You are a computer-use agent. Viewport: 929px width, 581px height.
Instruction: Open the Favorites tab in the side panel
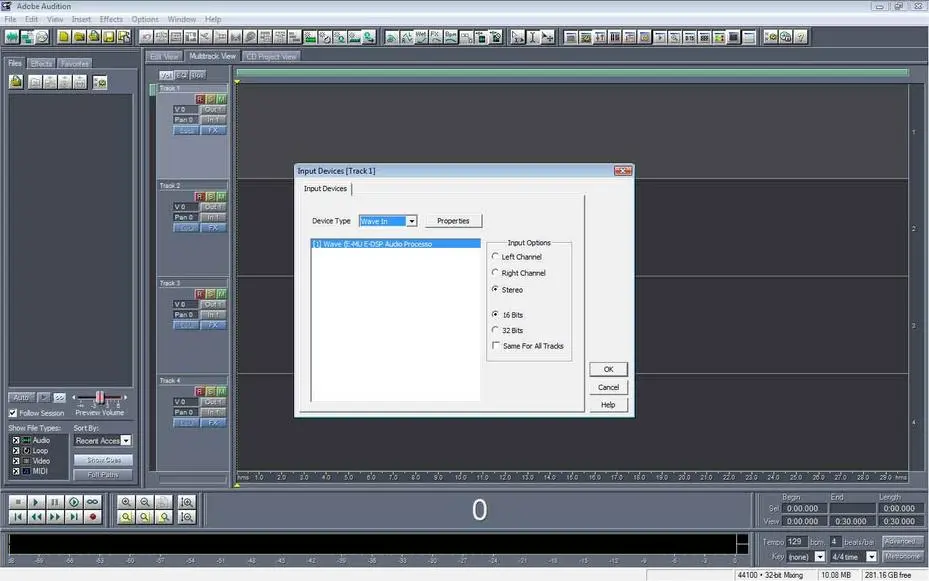pyautogui.click(x=74, y=63)
